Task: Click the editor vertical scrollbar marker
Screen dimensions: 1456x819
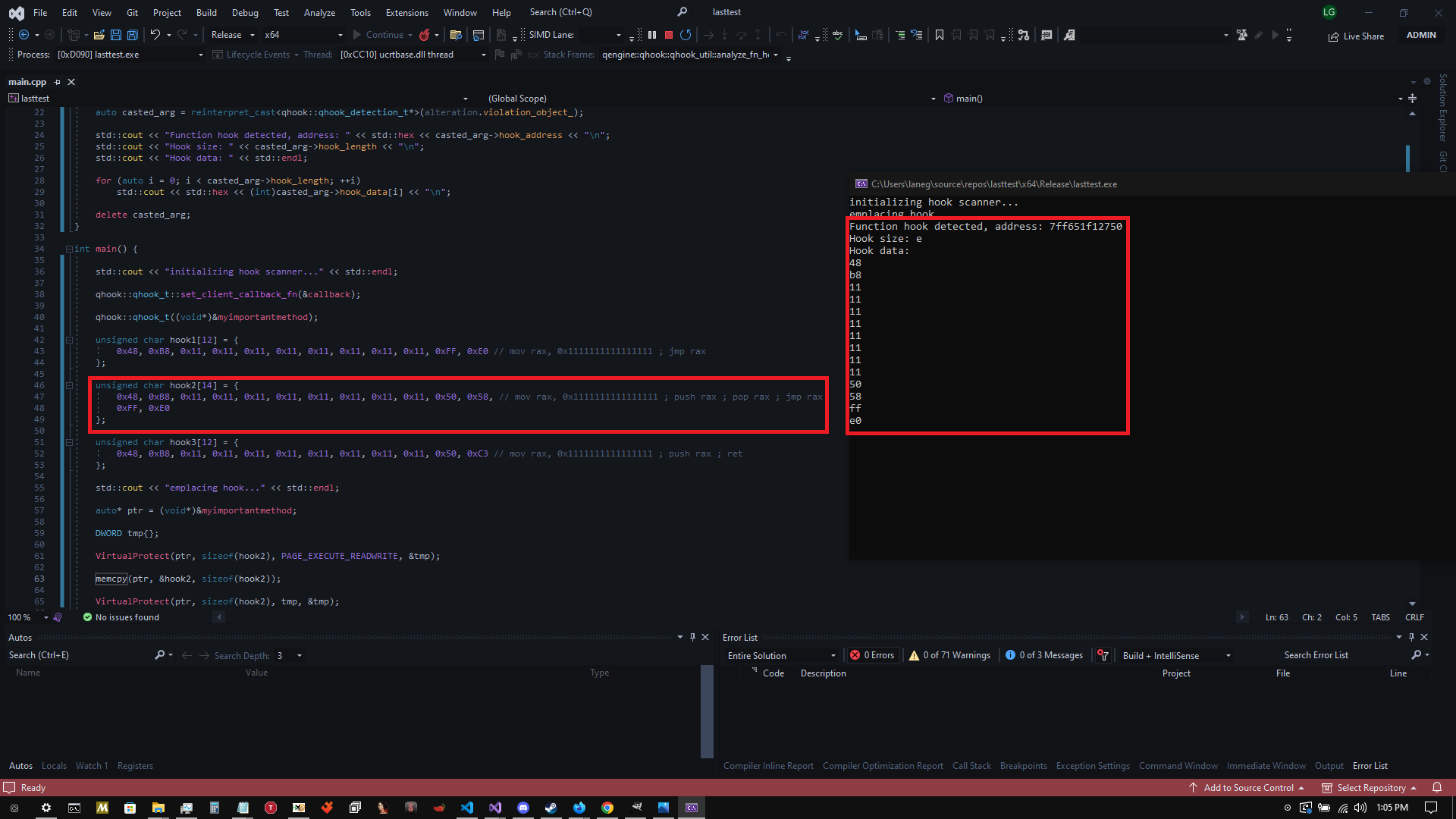Action: 1407,158
